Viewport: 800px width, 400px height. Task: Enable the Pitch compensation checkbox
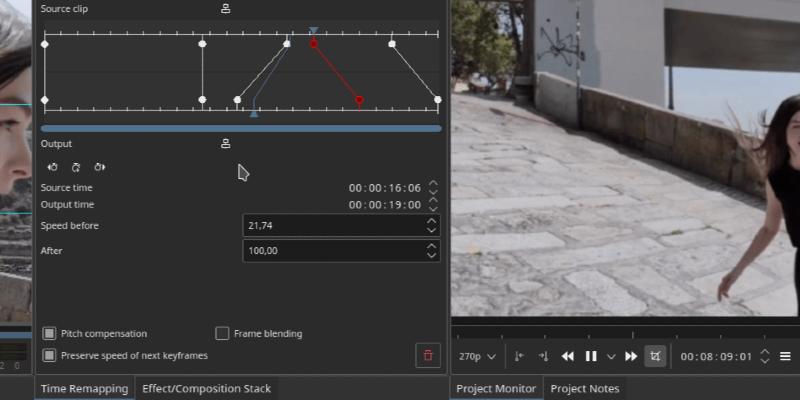pyautogui.click(x=49, y=333)
